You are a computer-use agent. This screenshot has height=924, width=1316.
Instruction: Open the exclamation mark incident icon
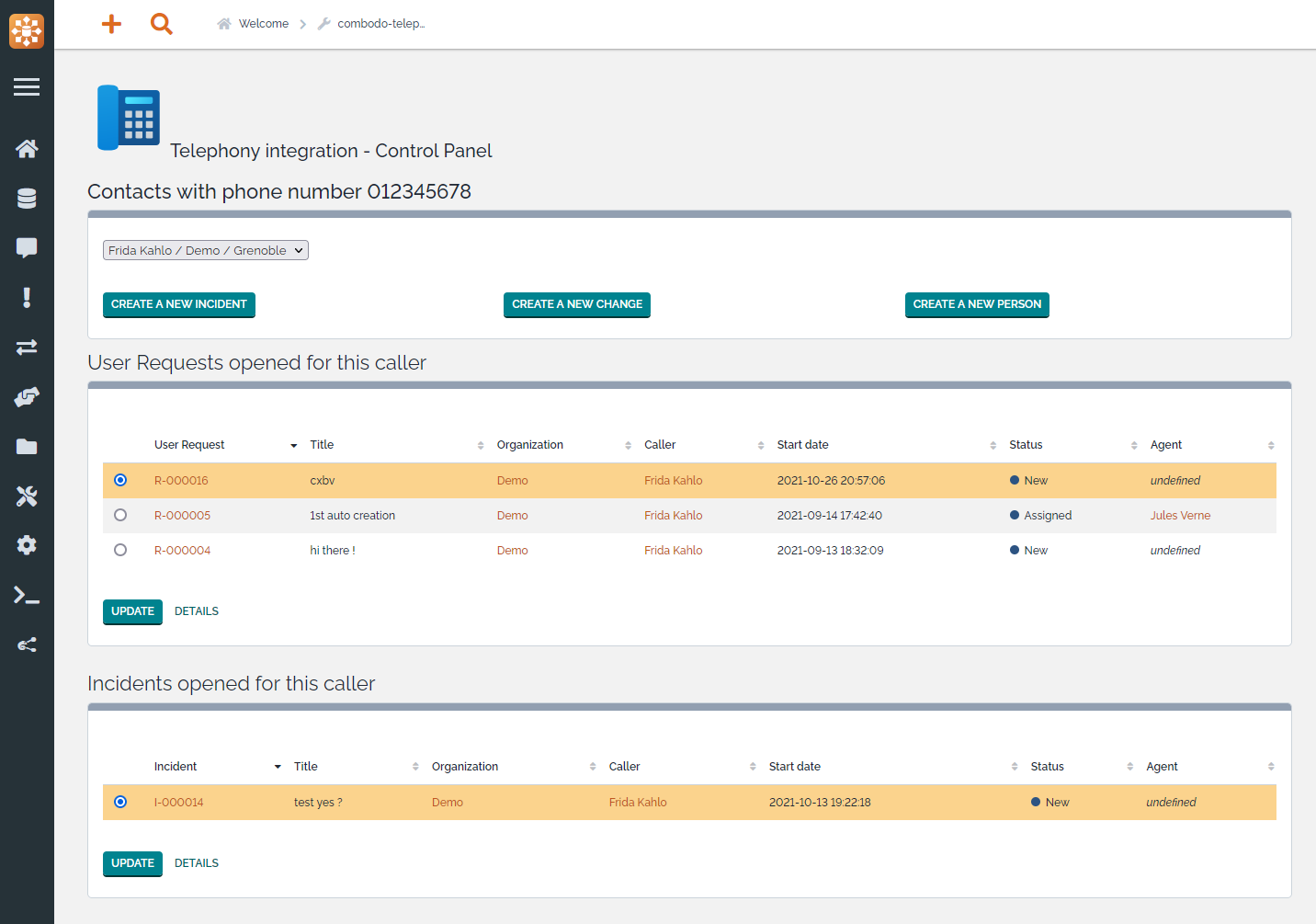point(27,297)
